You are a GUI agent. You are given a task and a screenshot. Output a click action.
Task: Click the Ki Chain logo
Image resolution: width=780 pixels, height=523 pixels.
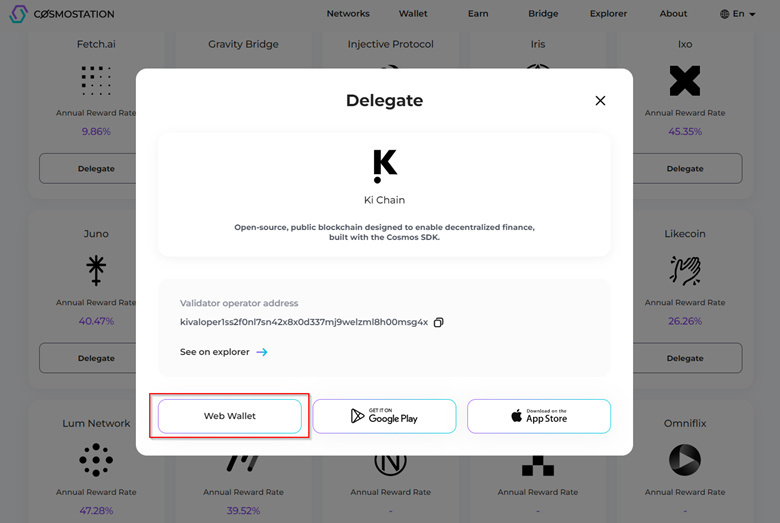385,166
